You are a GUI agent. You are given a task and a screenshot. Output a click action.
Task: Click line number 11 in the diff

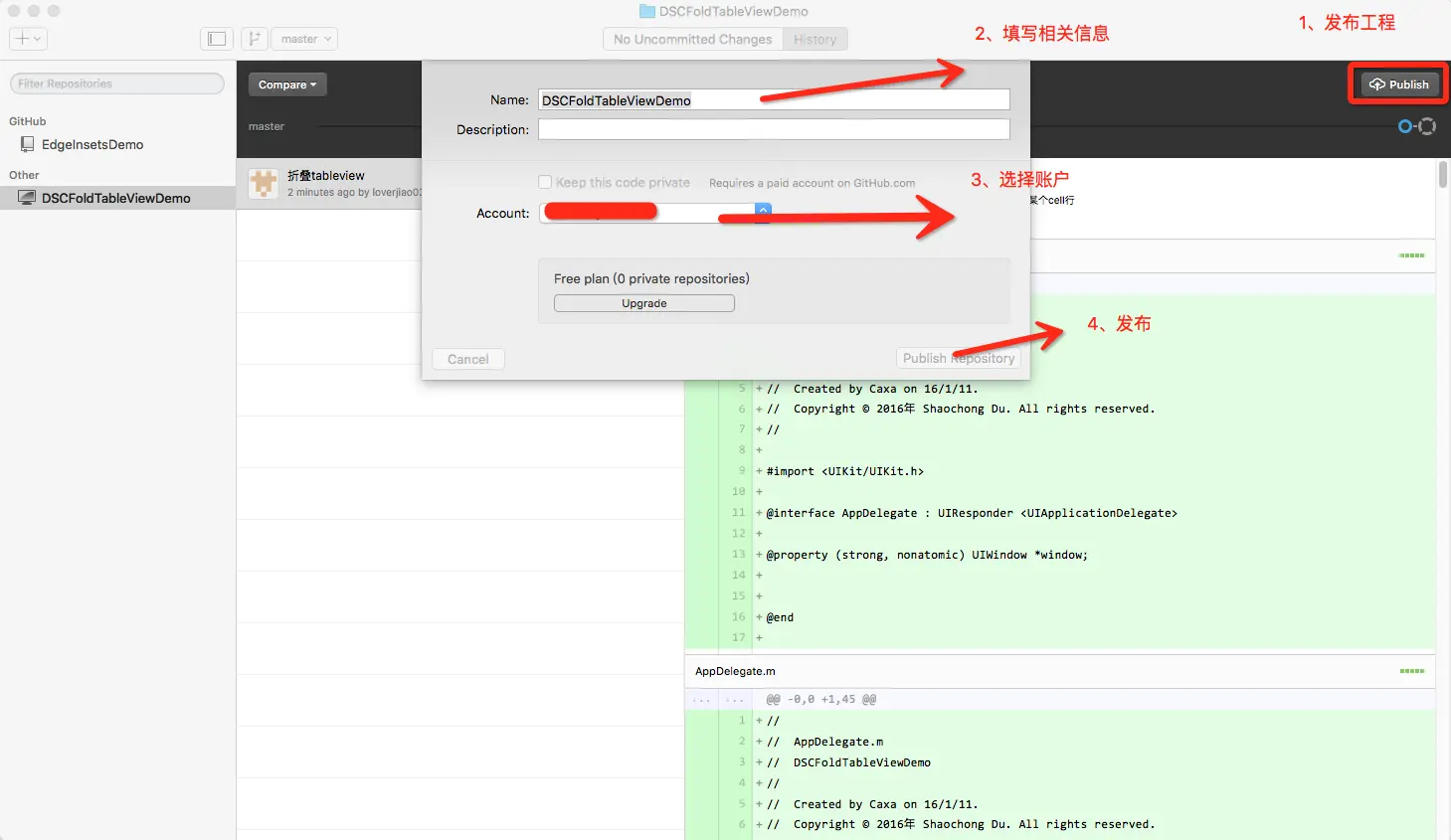pyautogui.click(x=738, y=513)
